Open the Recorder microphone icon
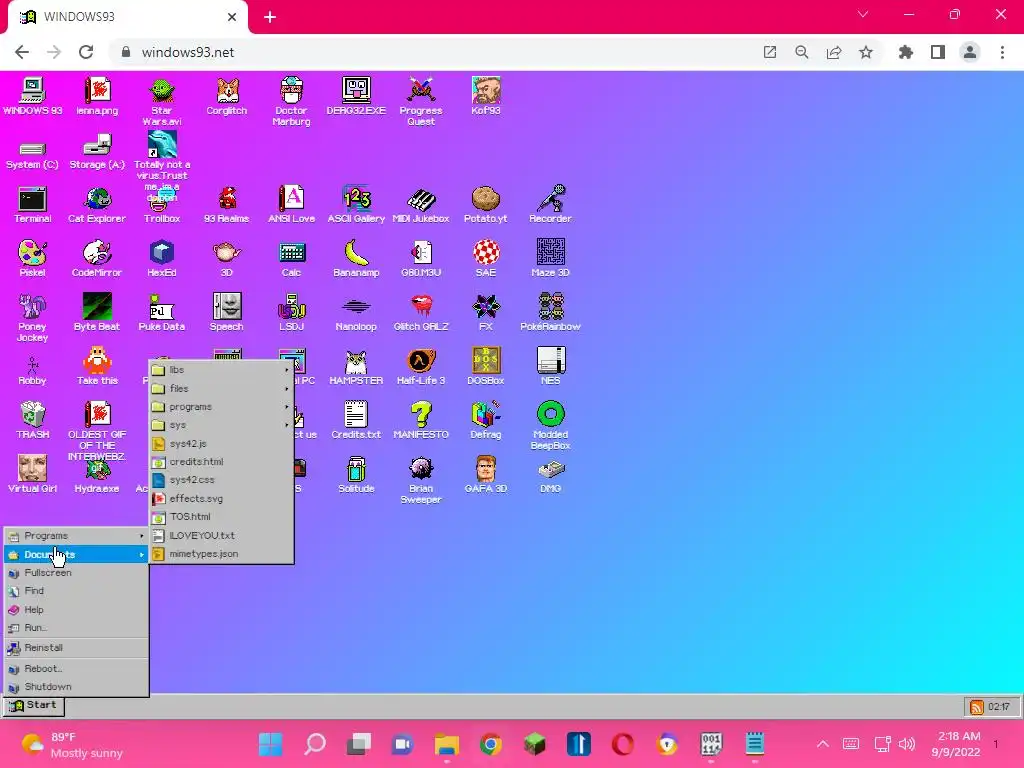 550,205
